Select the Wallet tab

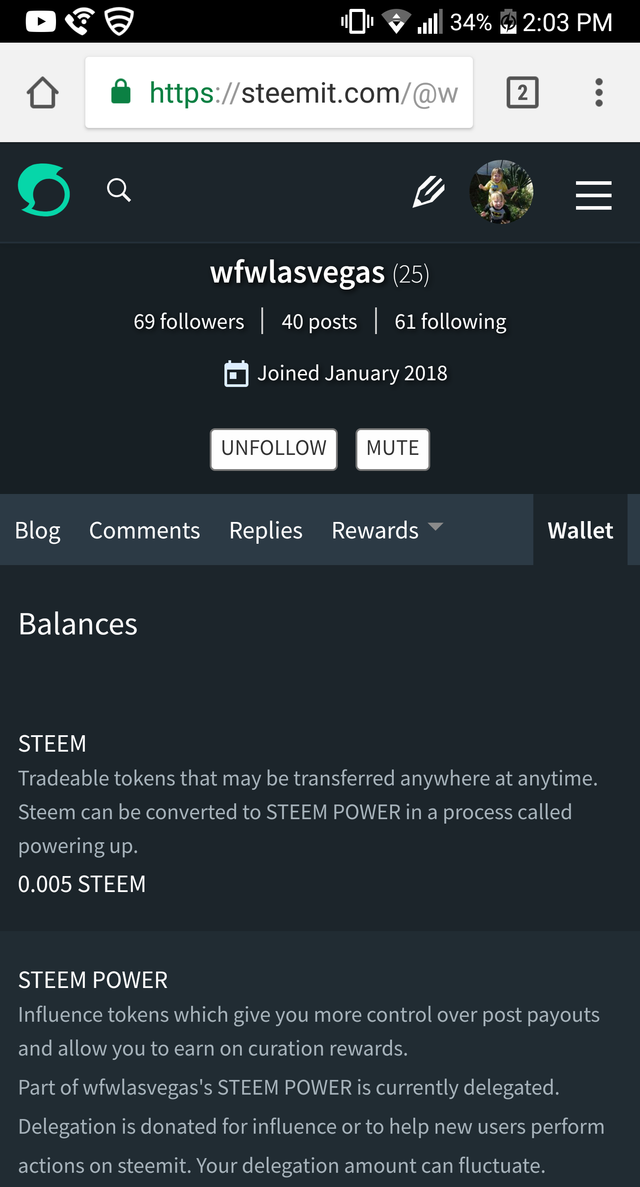(x=580, y=530)
